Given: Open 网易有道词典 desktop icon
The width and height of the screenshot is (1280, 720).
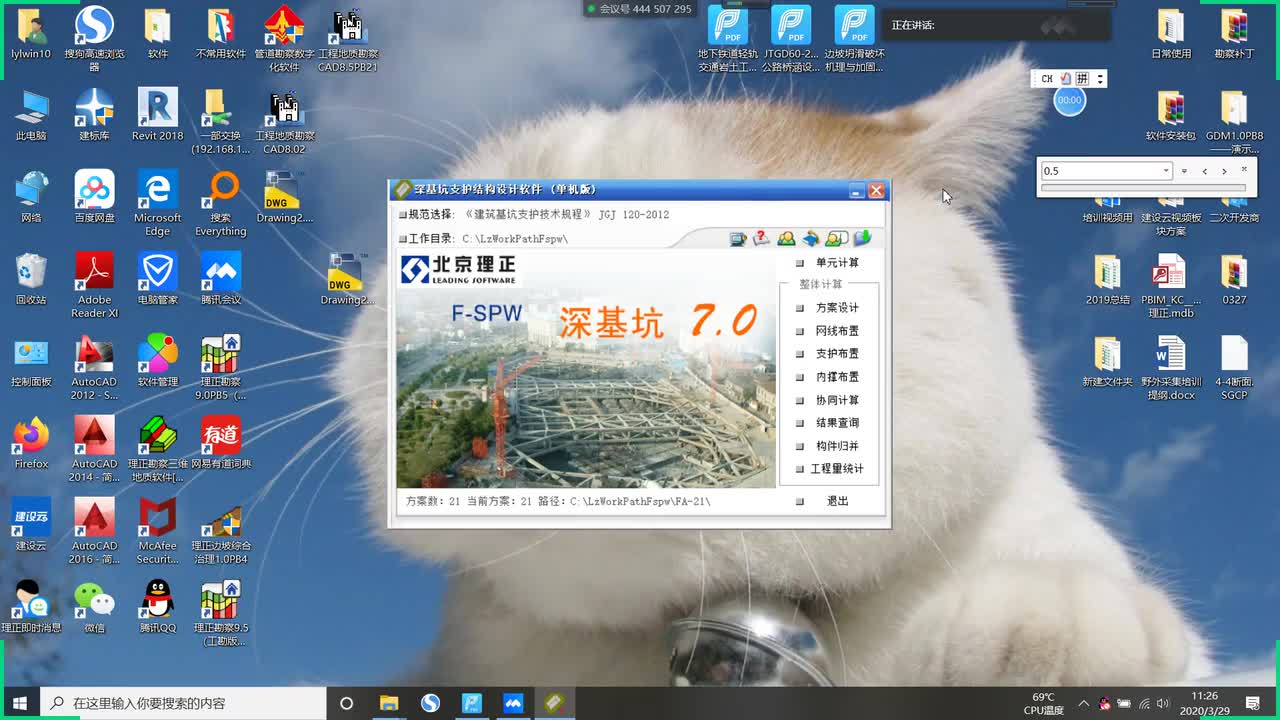Looking at the screenshot, I should (221, 443).
